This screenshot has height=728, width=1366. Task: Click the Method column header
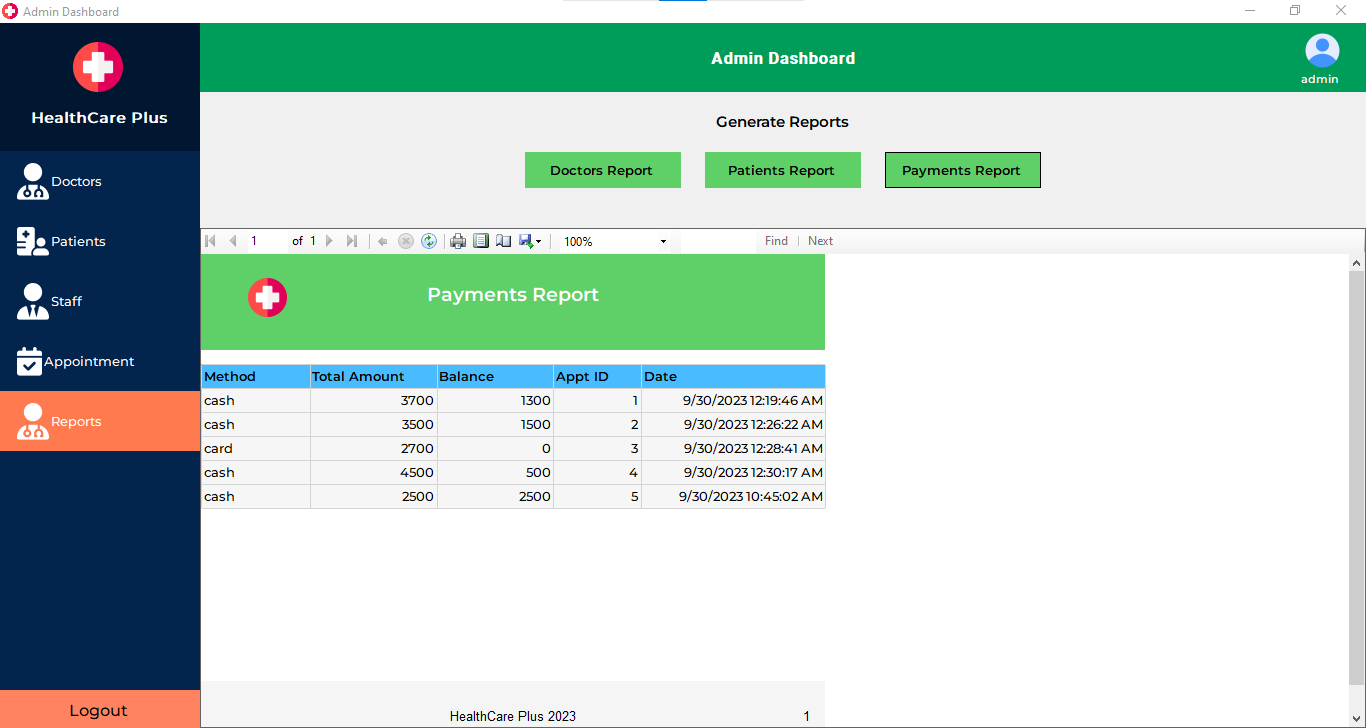point(256,376)
